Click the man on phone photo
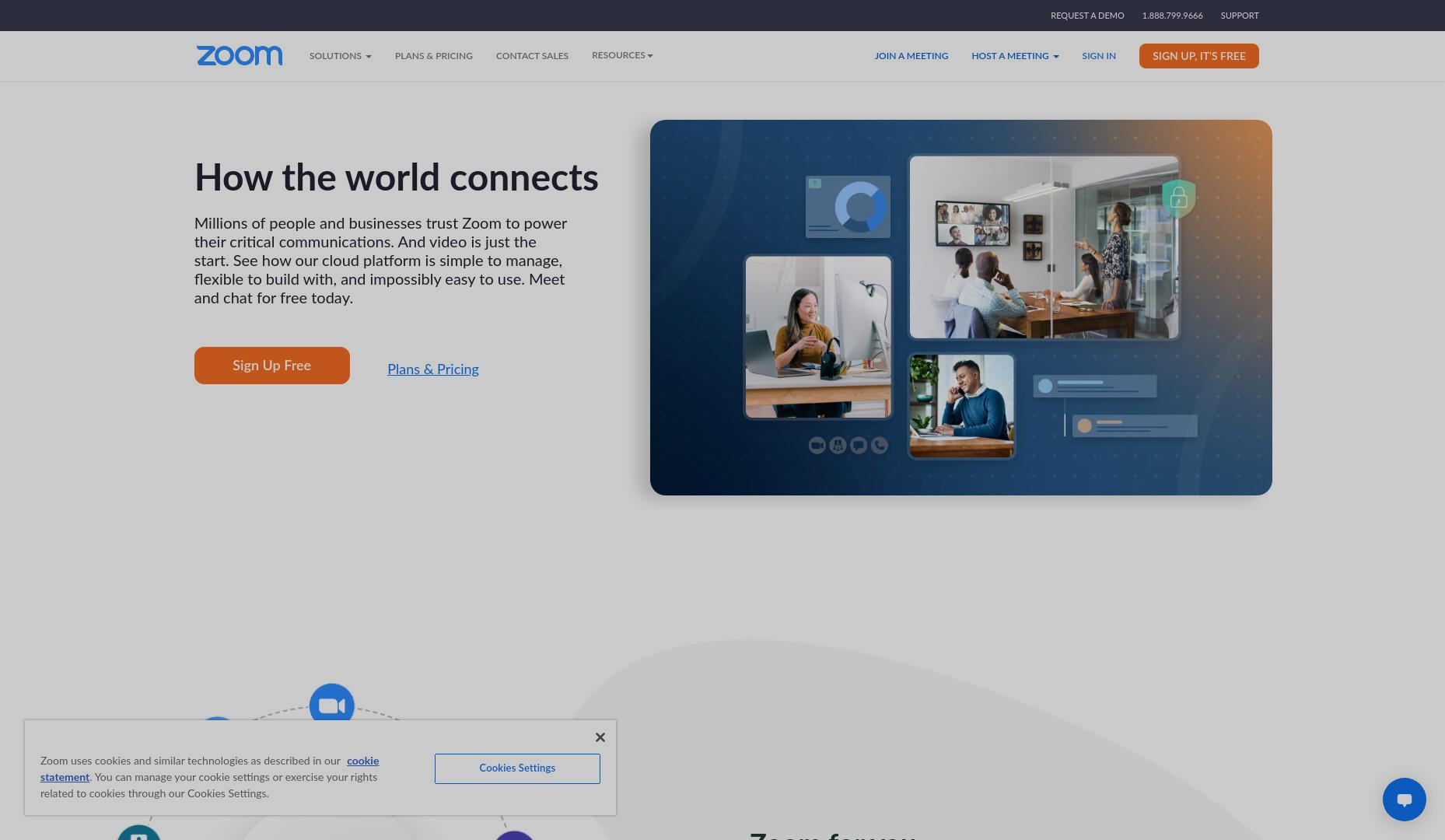The height and width of the screenshot is (840, 1445). (962, 406)
